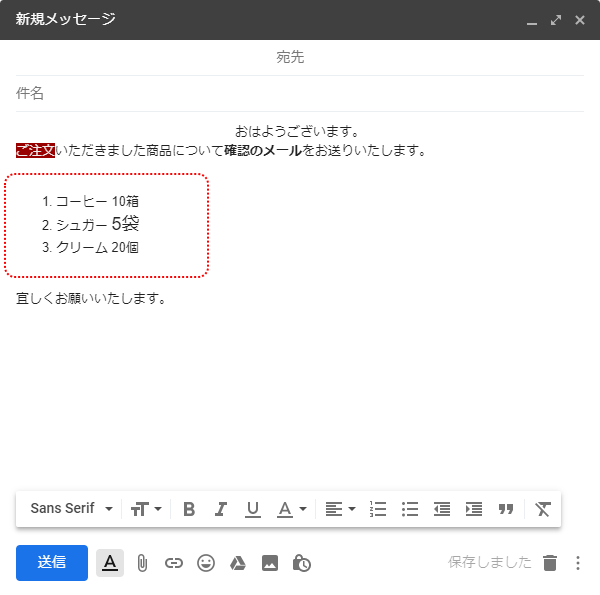Toggle confidential mode lock-clock icon

(x=302, y=563)
